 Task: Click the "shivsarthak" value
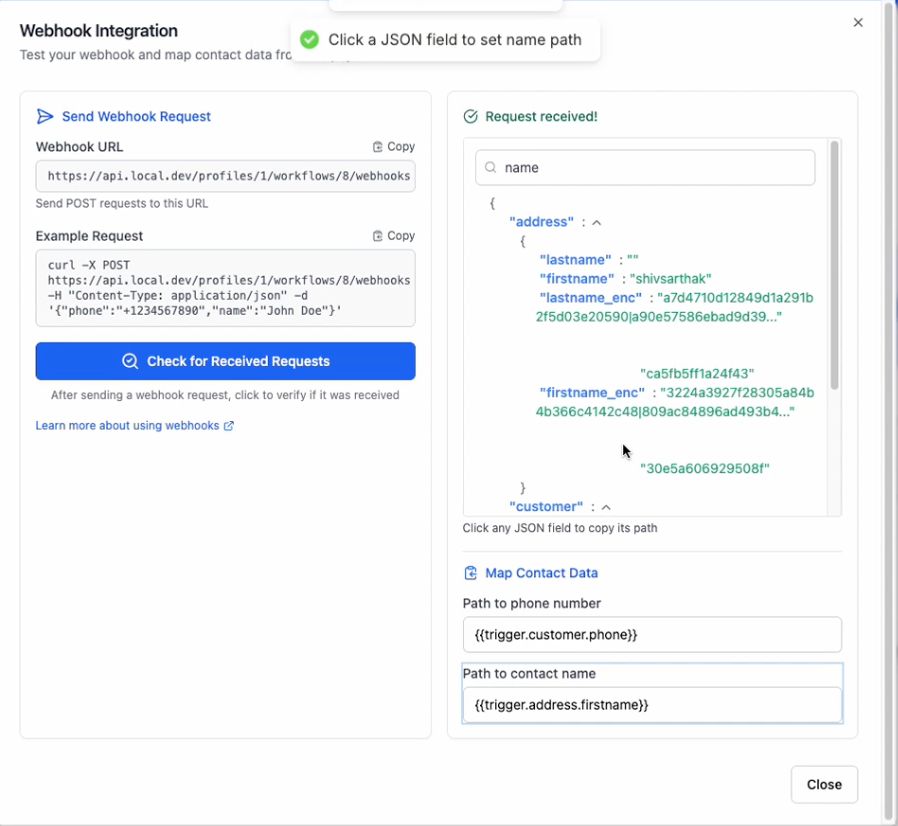[x=671, y=278]
